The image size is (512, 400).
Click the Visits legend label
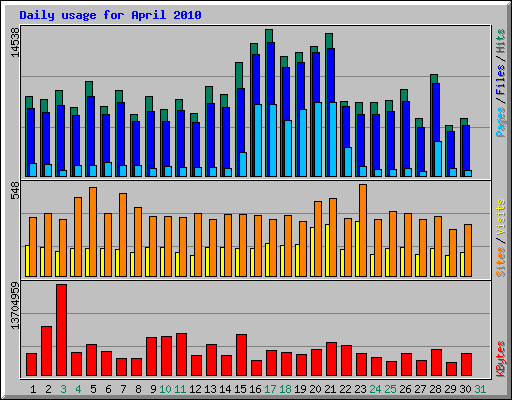[x=501, y=218]
